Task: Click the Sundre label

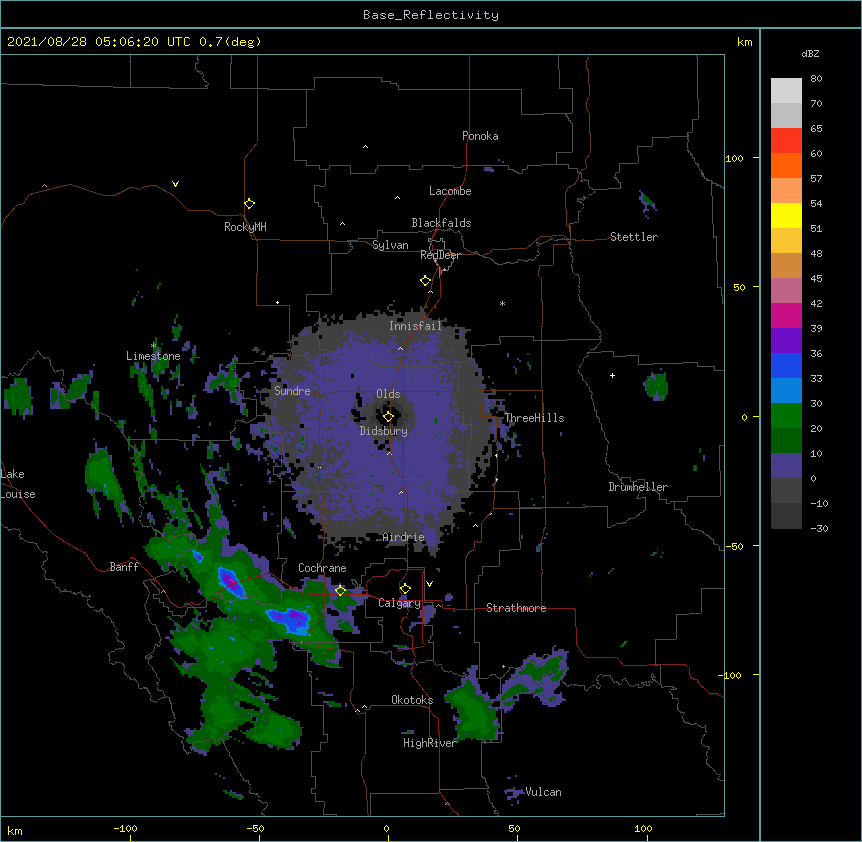Action: coord(292,391)
